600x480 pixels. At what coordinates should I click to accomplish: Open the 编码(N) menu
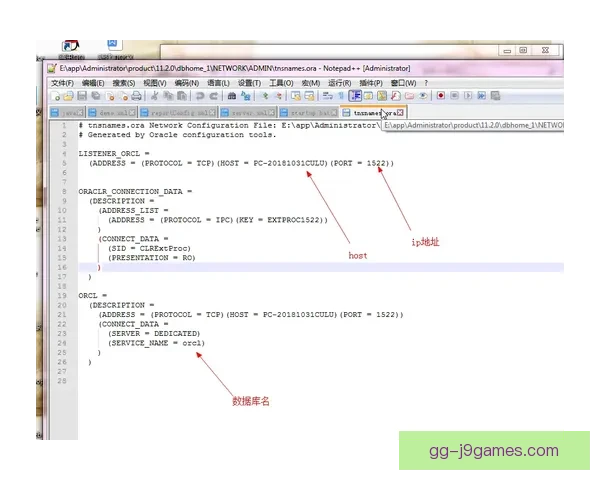pos(187,83)
